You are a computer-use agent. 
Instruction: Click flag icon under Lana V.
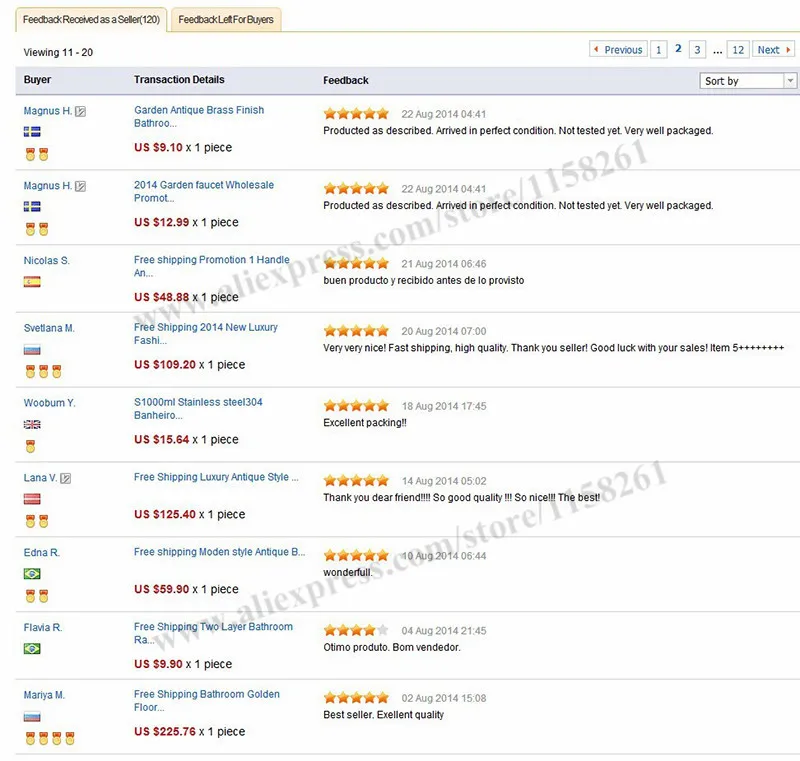click(x=32, y=499)
